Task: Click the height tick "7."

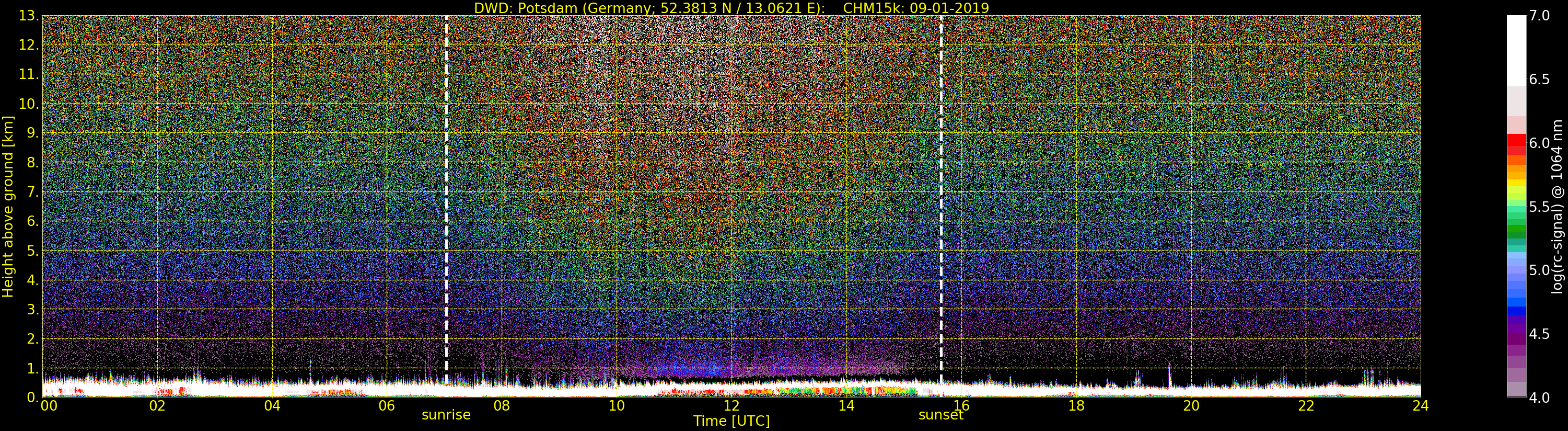Action: [x=32, y=192]
